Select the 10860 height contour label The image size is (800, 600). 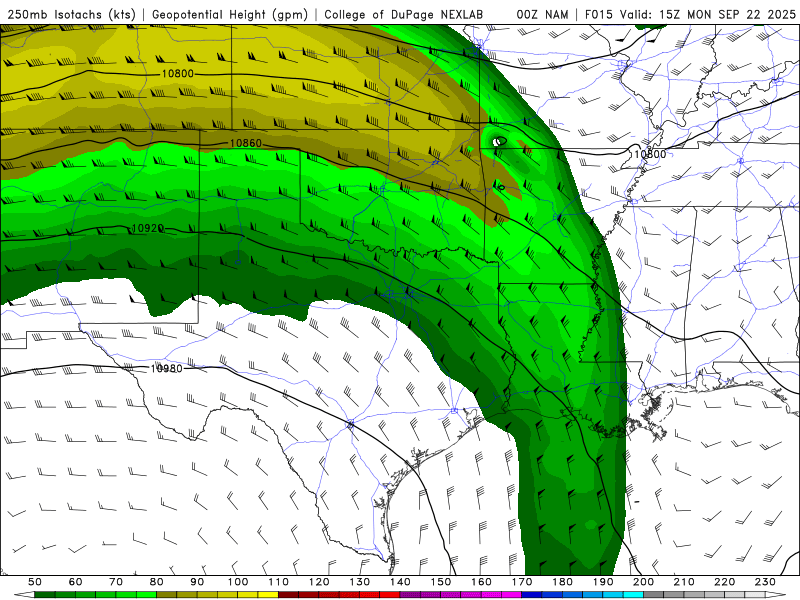245,143
